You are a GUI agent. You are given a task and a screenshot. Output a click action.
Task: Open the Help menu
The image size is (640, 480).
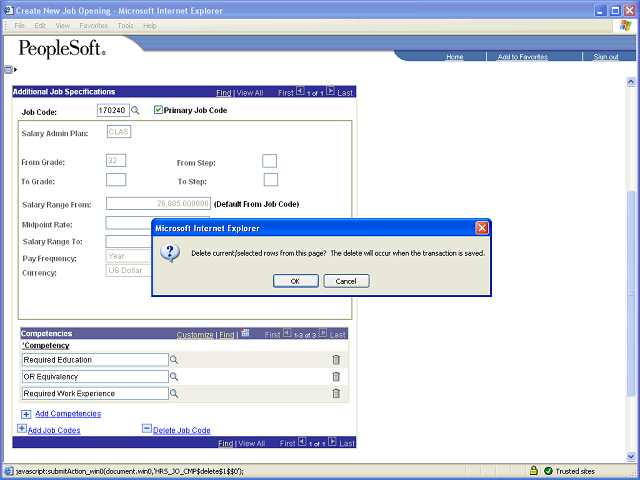pos(149,26)
